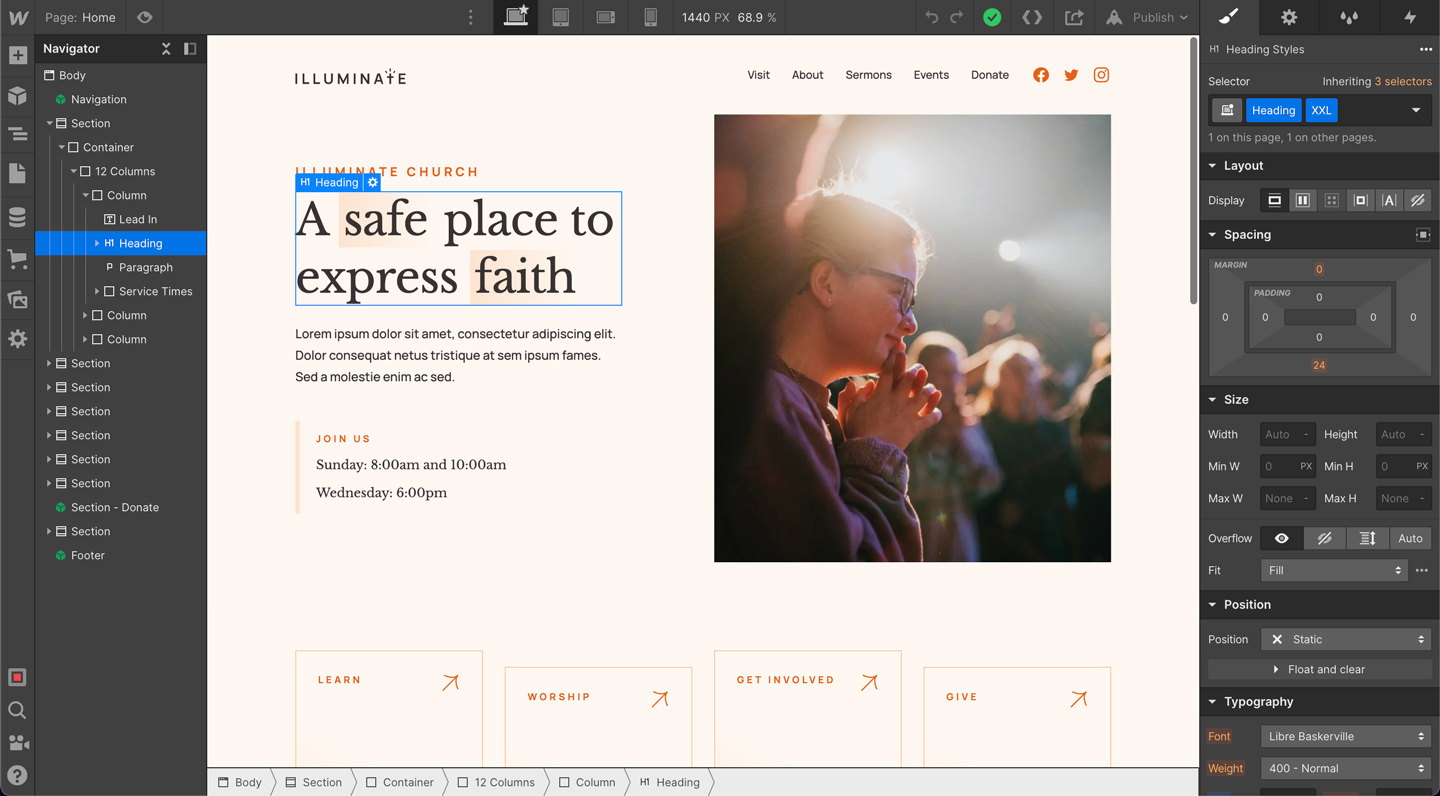Set Display to Flex in Layout
This screenshot has height=796, width=1440.
tap(1302, 200)
